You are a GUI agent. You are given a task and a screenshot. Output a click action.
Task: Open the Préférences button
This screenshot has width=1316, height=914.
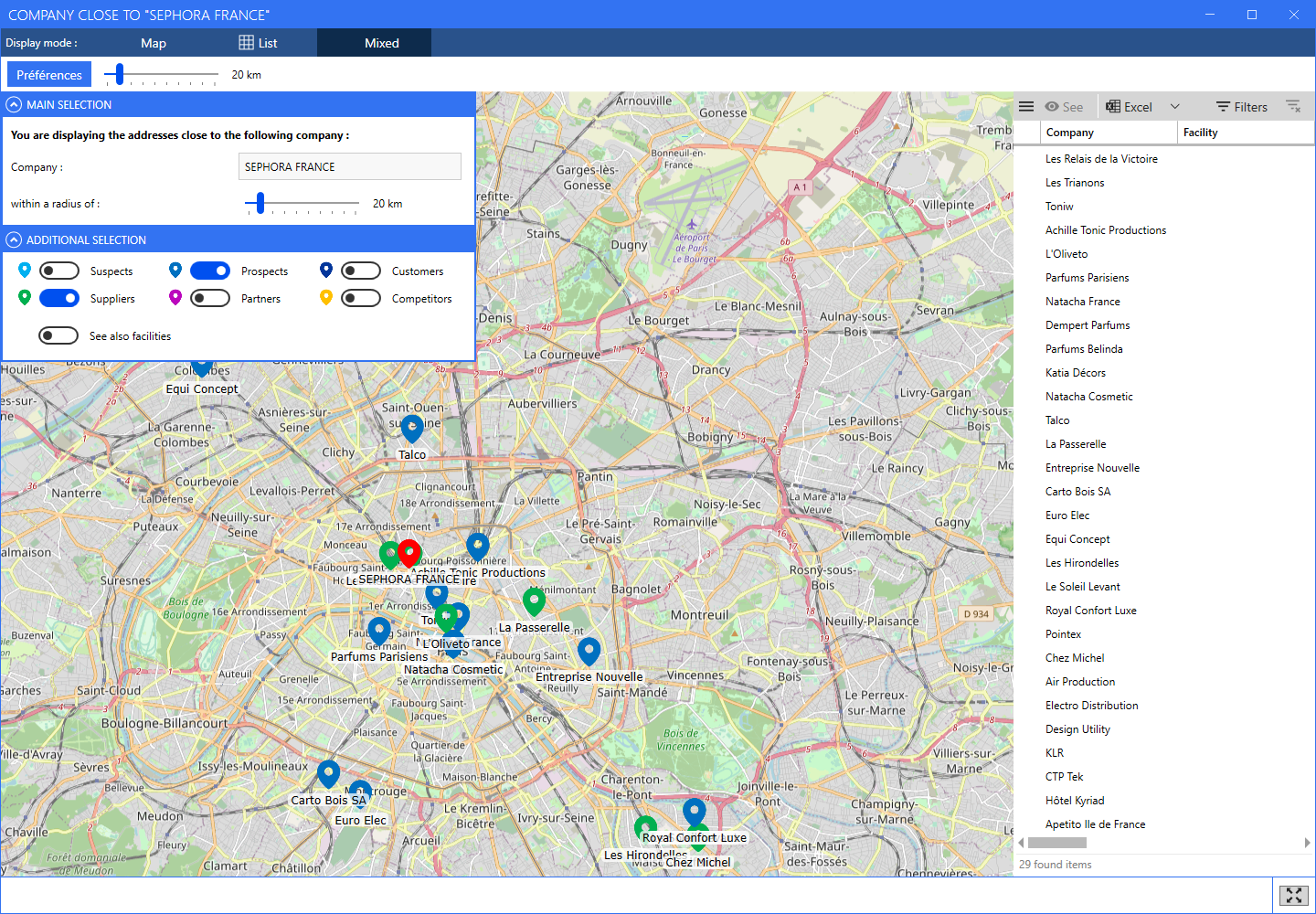click(x=49, y=75)
